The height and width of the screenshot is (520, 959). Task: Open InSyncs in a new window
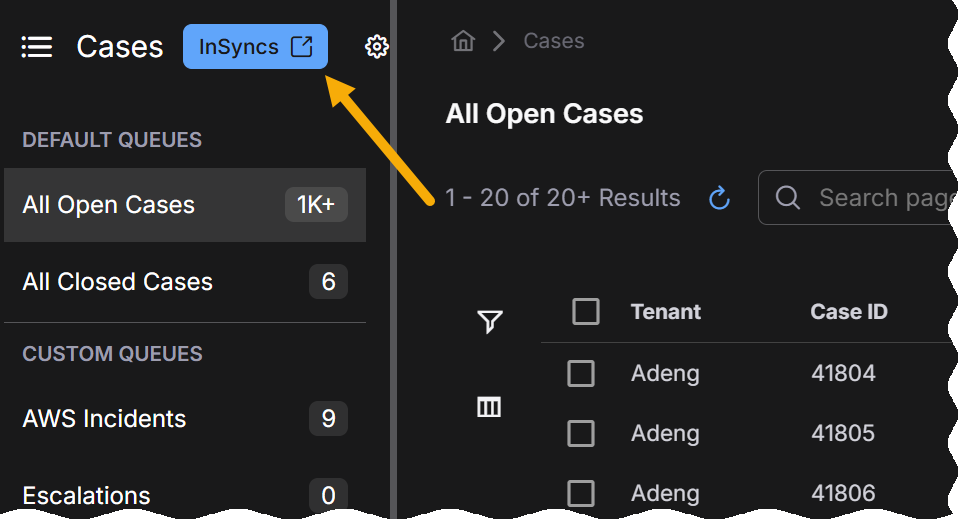255,47
